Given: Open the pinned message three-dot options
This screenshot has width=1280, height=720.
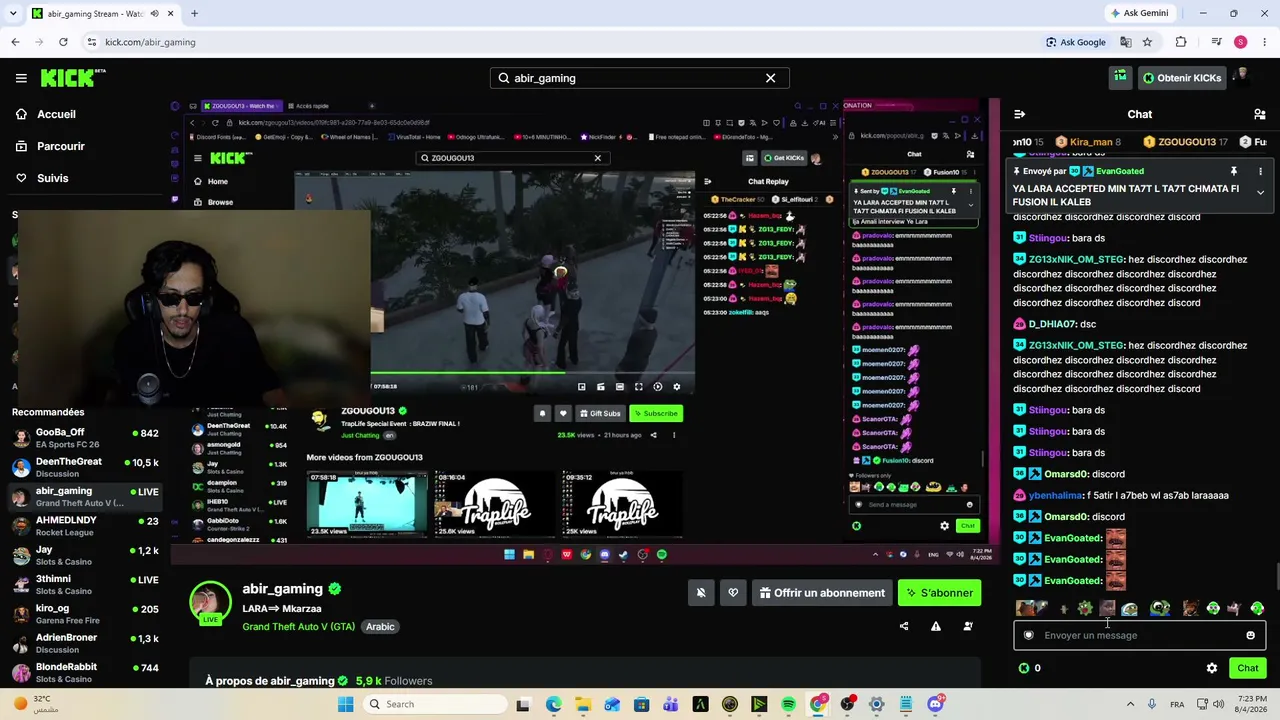Looking at the screenshot, I should [x=1260, y=171].
